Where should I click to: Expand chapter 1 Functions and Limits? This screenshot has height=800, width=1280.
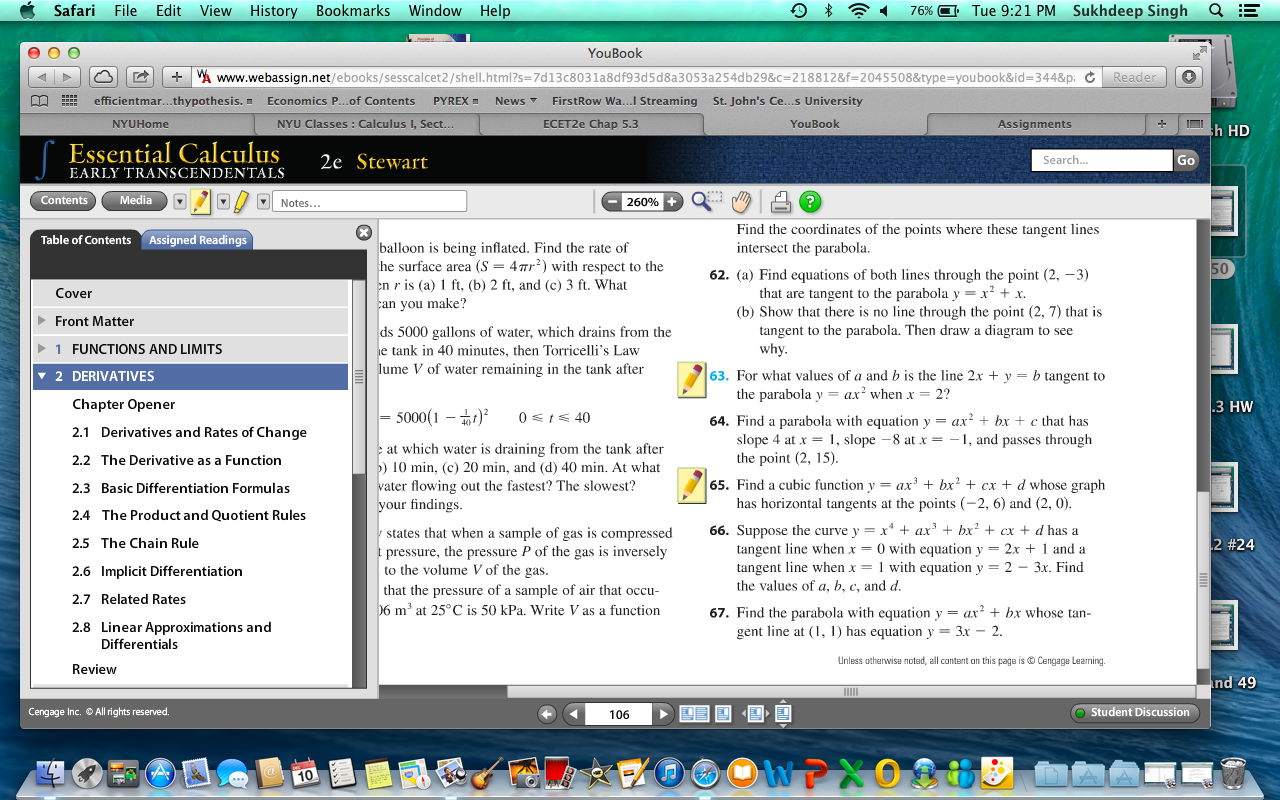42,349
